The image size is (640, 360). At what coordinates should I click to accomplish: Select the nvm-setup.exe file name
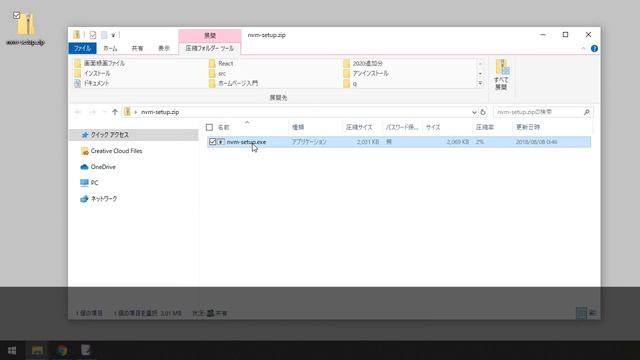click(246, 142)
